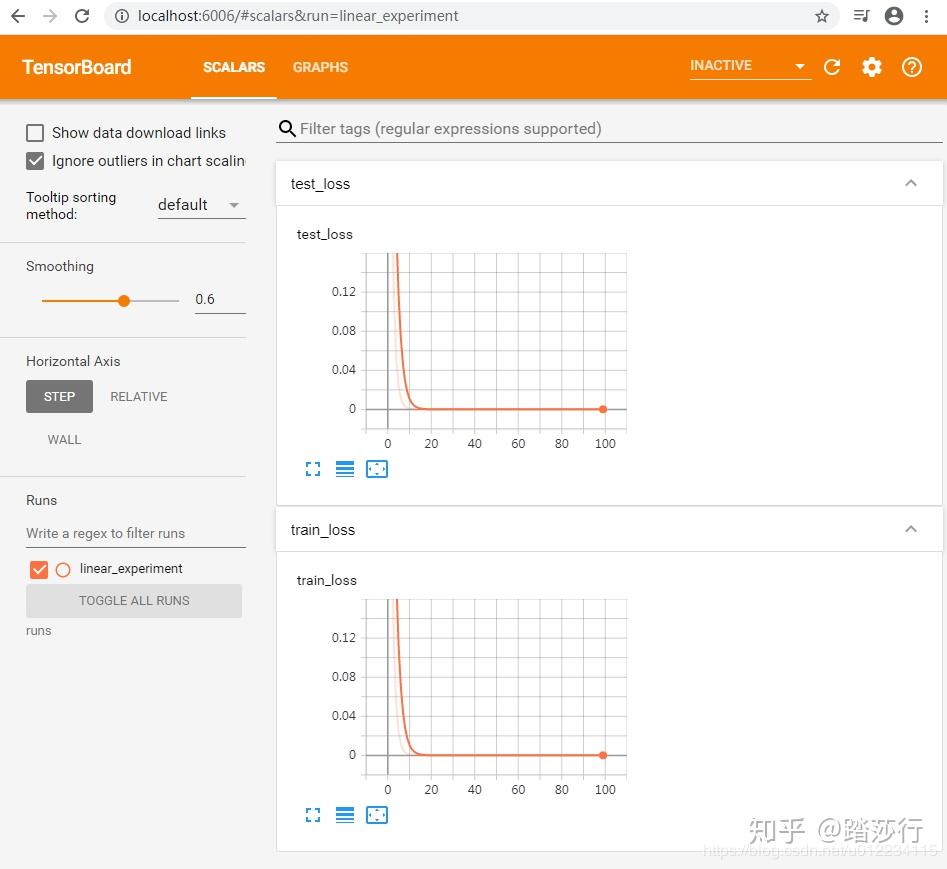Collapse the test_loss card
The width and height of the screenshot is (947, 869).
[x=910, y=183]
